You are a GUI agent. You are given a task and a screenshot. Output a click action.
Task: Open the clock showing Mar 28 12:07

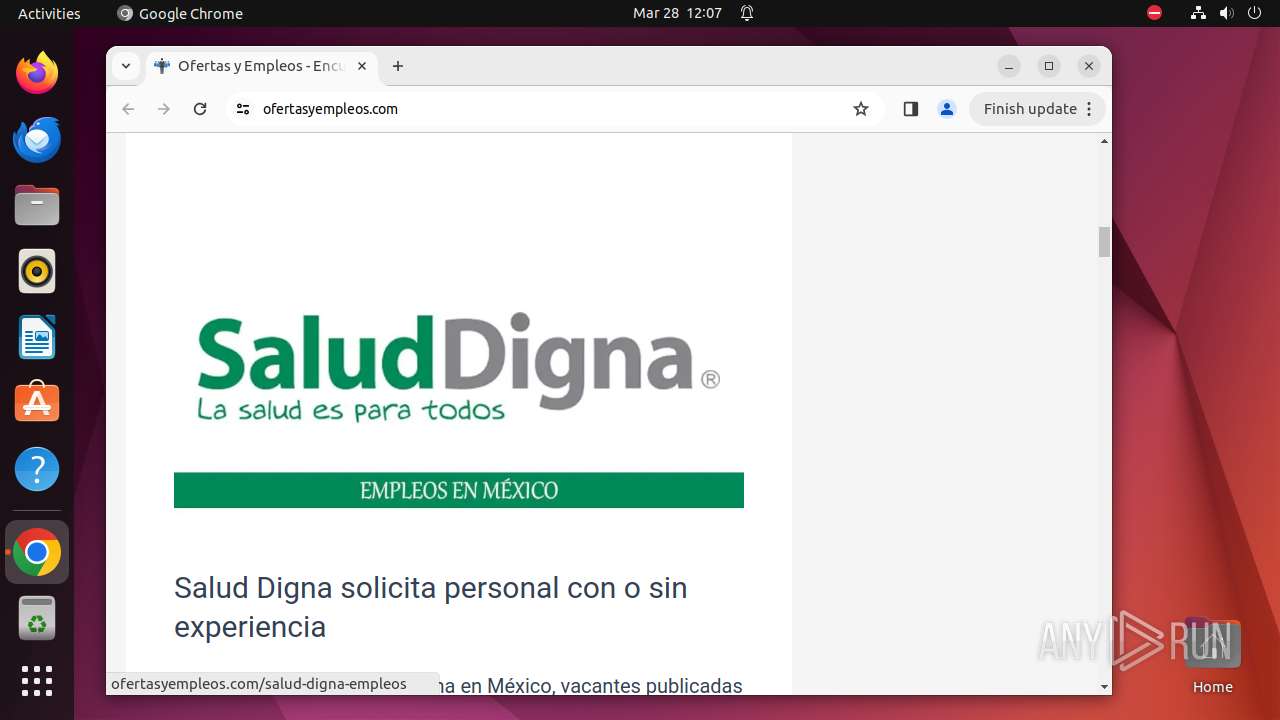coord(677,13)
